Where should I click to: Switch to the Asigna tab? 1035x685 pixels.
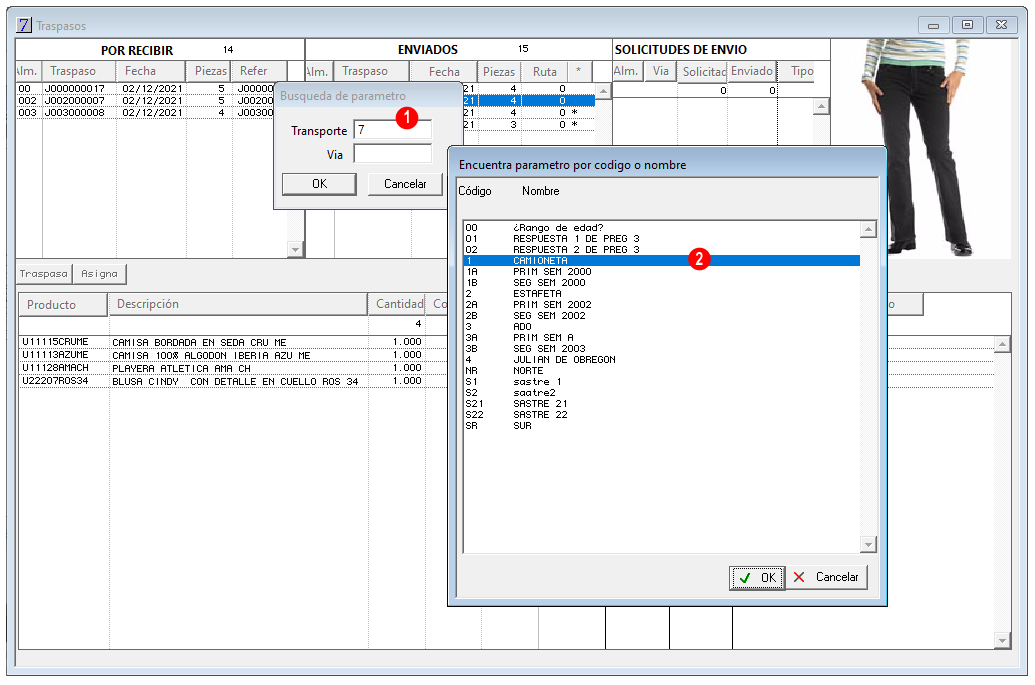[x=99, y=273]
